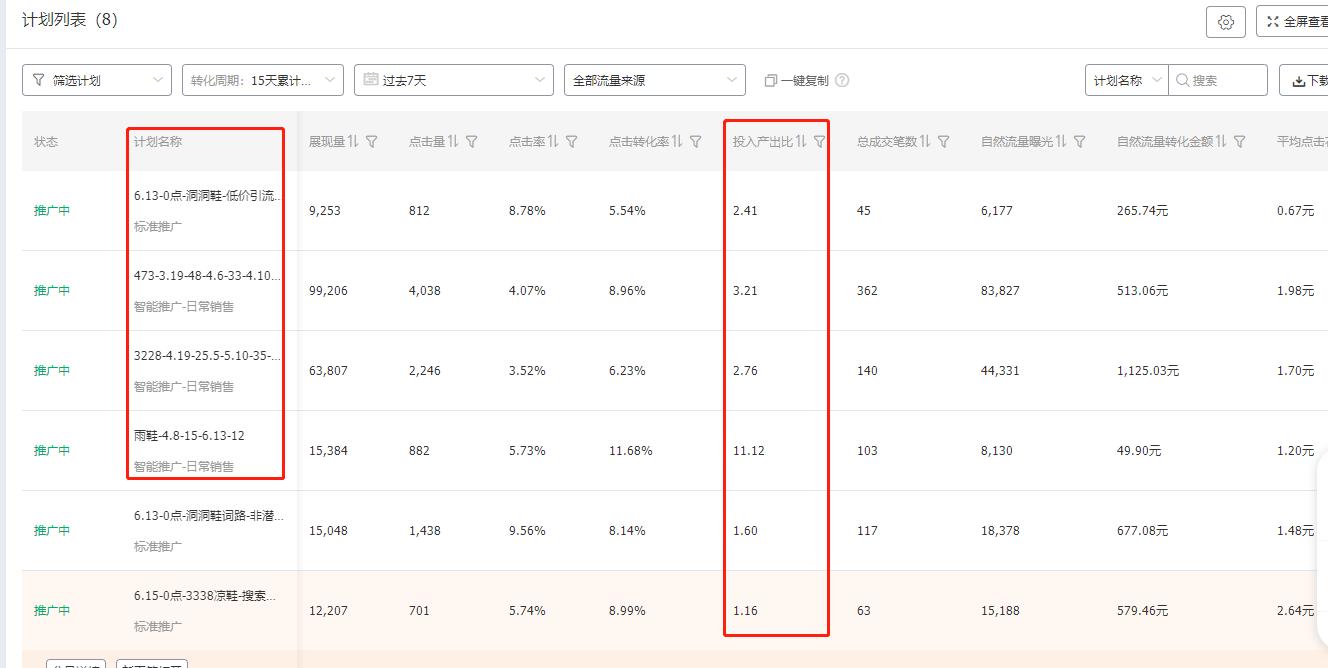This screenshot has width=1328, height=668.
Task: Open the help icon beside 一键复制
Action: pos(841,80)
